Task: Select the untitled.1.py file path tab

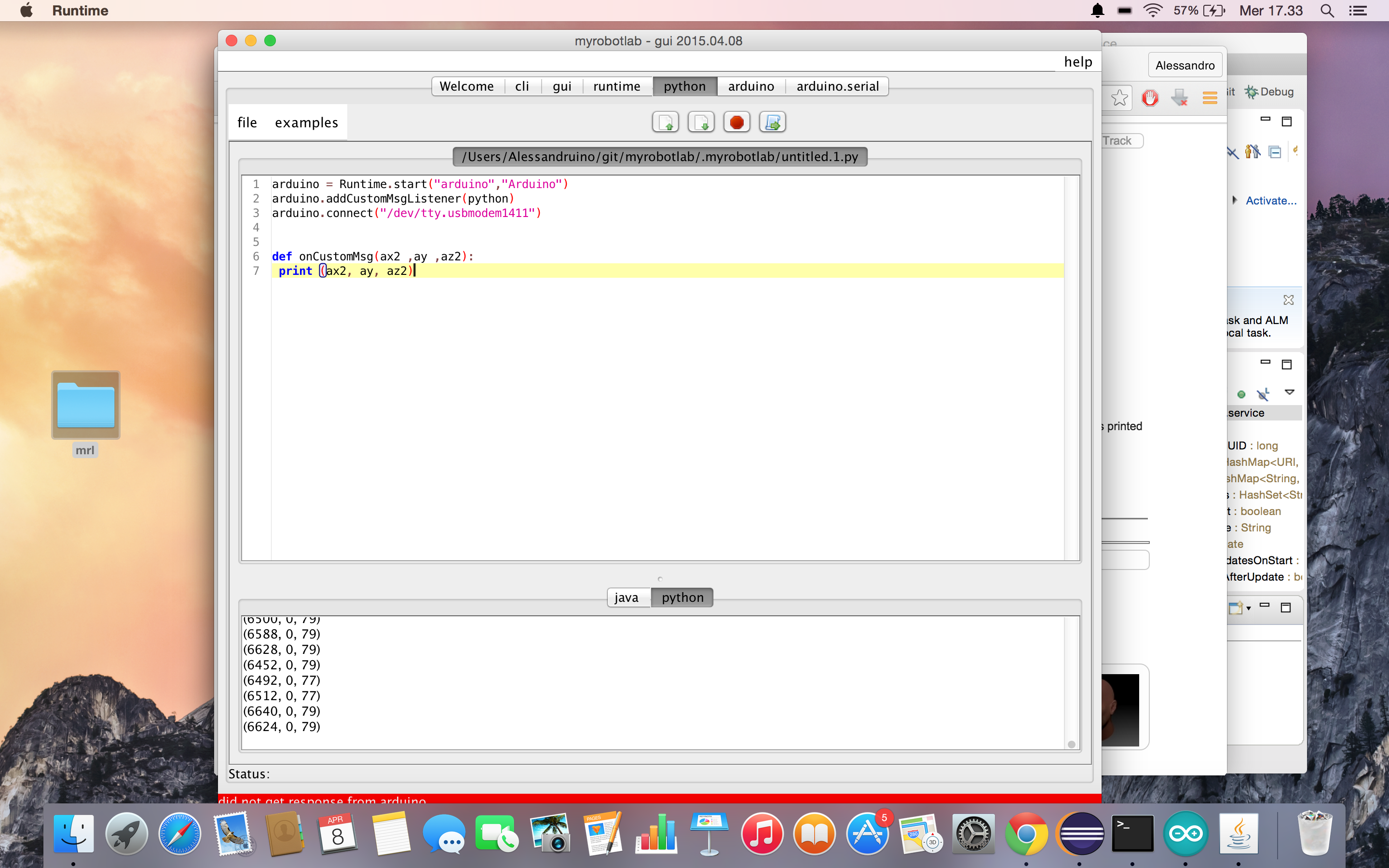Action: pos(659,157)
